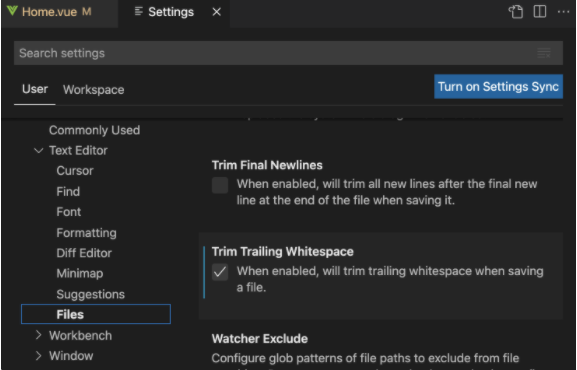Split the editor to the right
577x370 pixels.
click(539, 12)
